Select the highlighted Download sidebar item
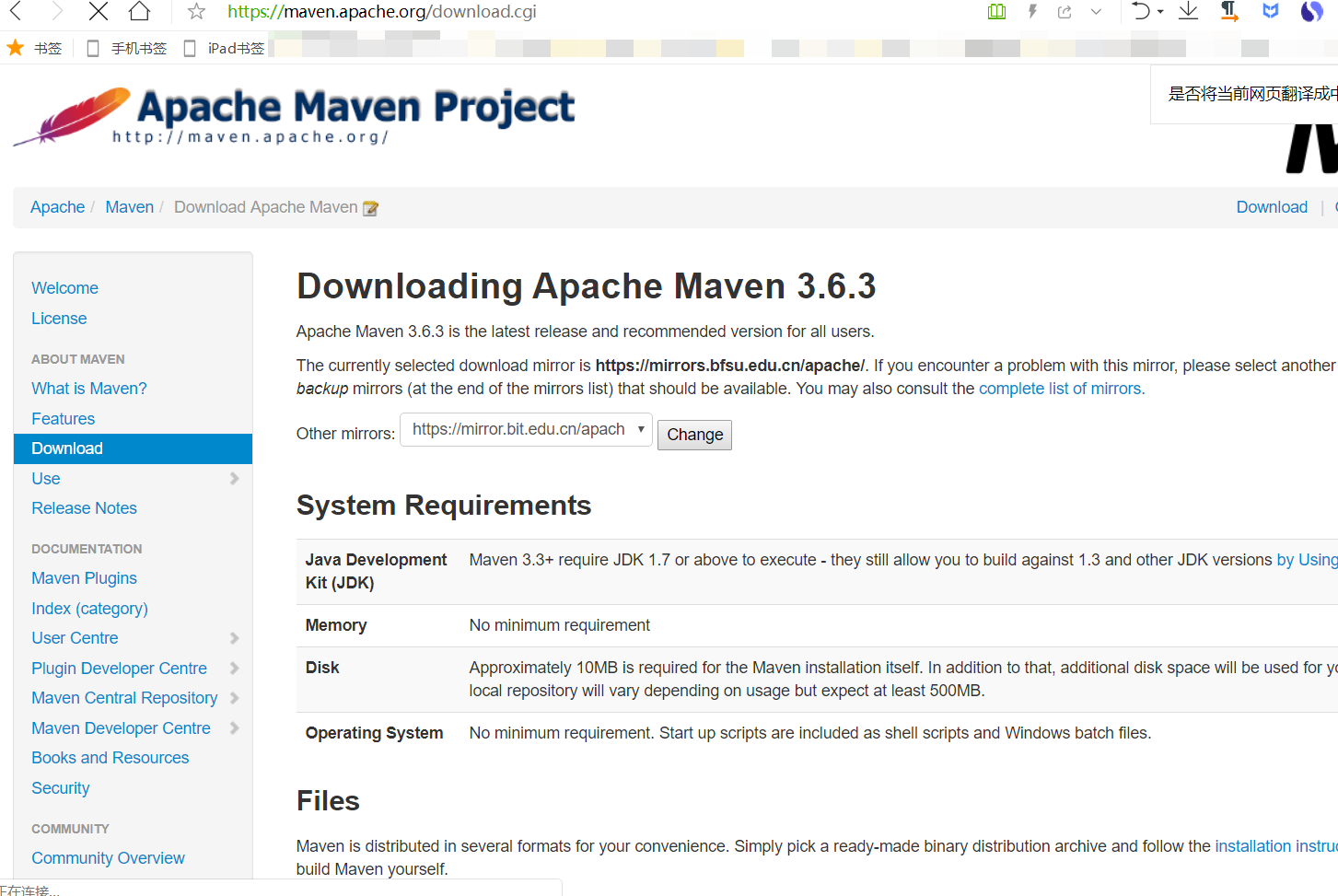Screen dimensions: 1338x896 (x=133, y=448)
